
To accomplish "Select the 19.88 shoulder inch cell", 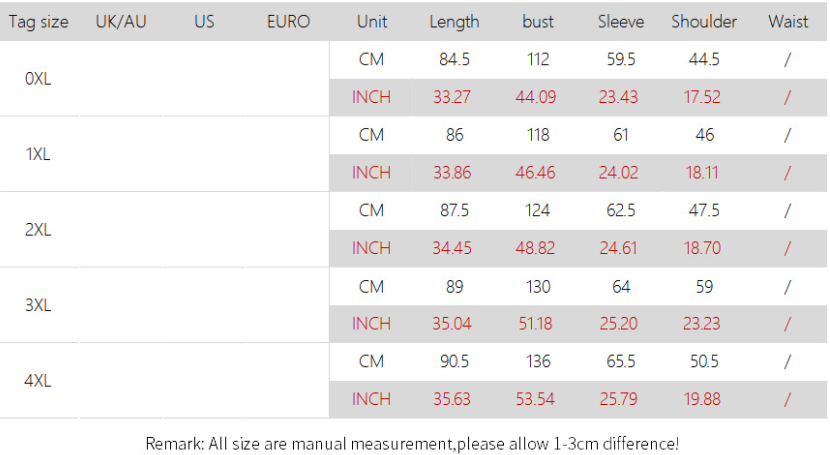I will pyautogui.click(x=704, y=399).
